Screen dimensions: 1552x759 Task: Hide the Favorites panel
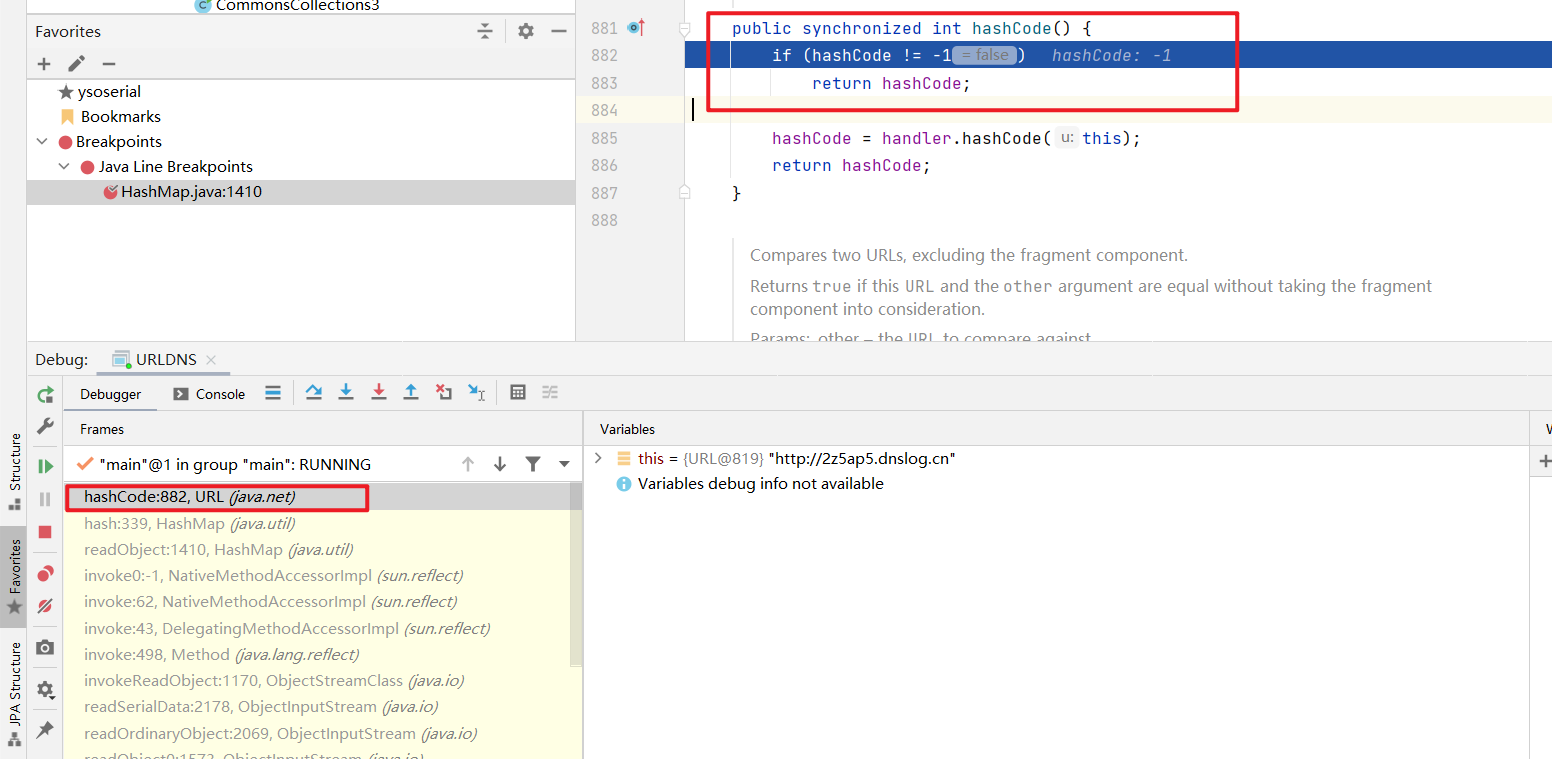(x=559, y=32)
